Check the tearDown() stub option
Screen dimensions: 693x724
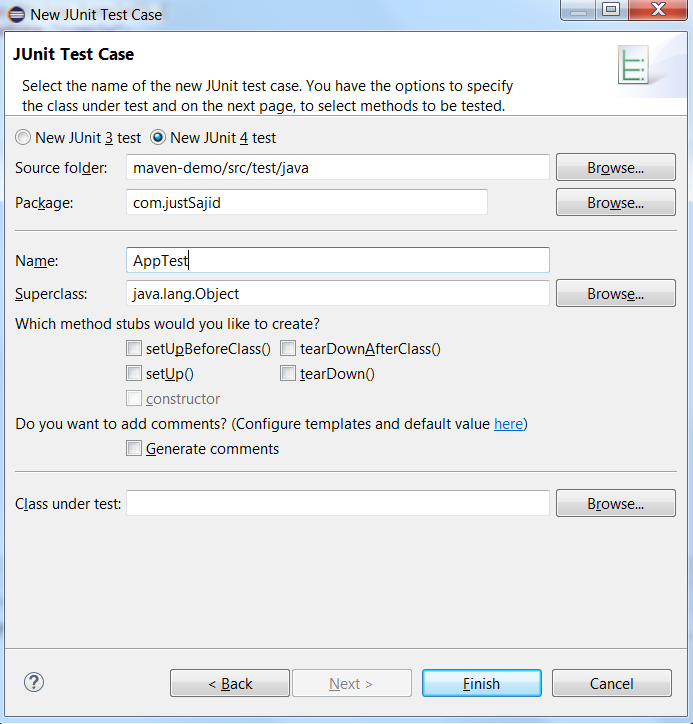point(288,373)
